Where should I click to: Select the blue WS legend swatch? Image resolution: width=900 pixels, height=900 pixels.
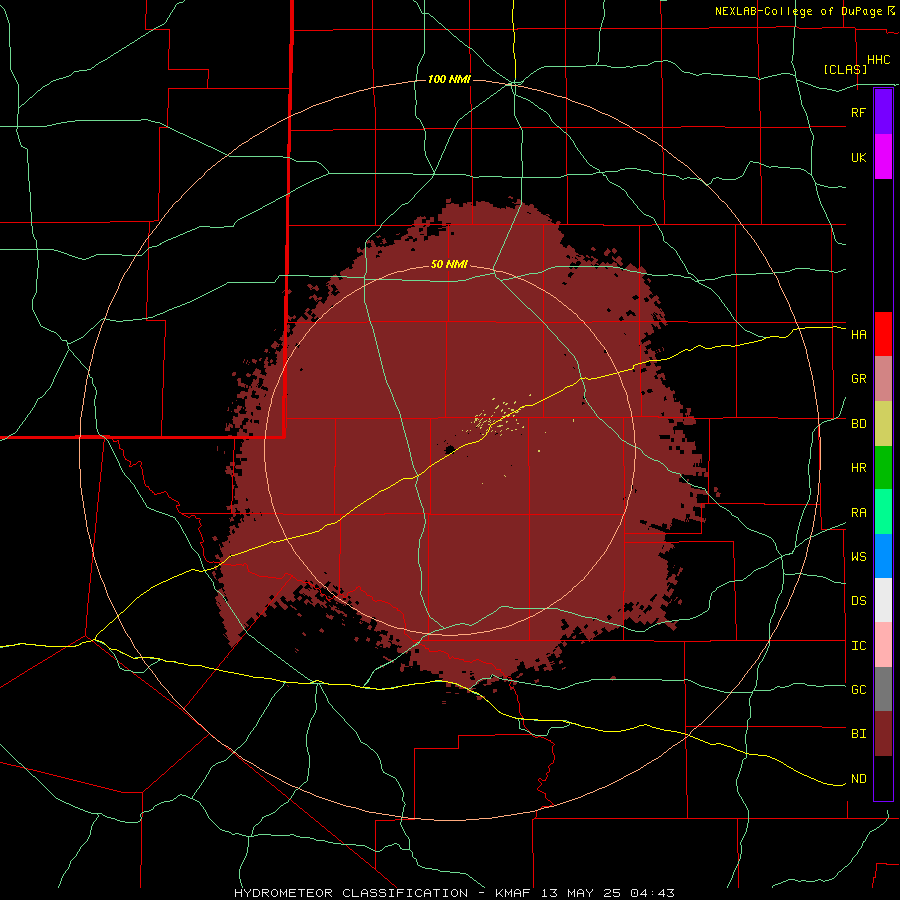point(883,556)
